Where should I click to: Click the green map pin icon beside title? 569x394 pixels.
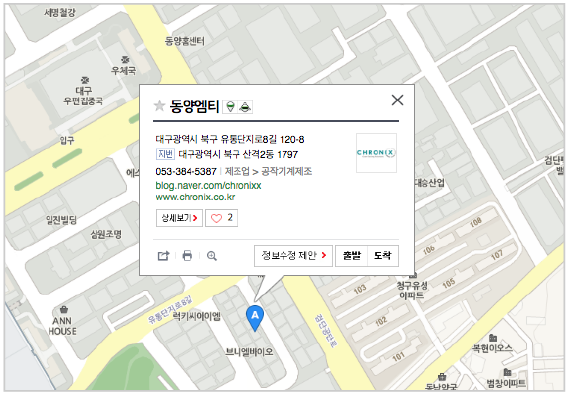click(x=230, y=107)
